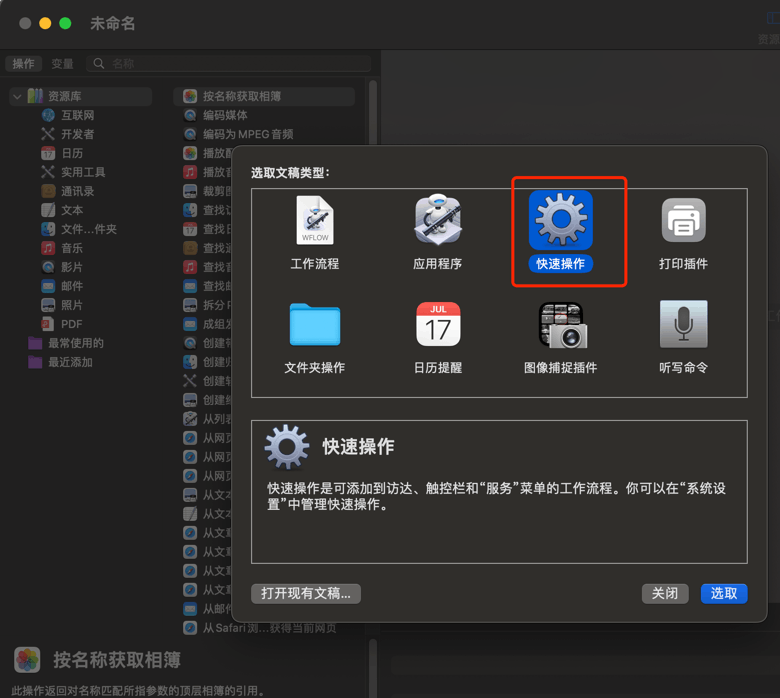Click the 邮件 envelope icon in sidebar
The width and height of the screenshot is (780, 698).
coord(48,286)
